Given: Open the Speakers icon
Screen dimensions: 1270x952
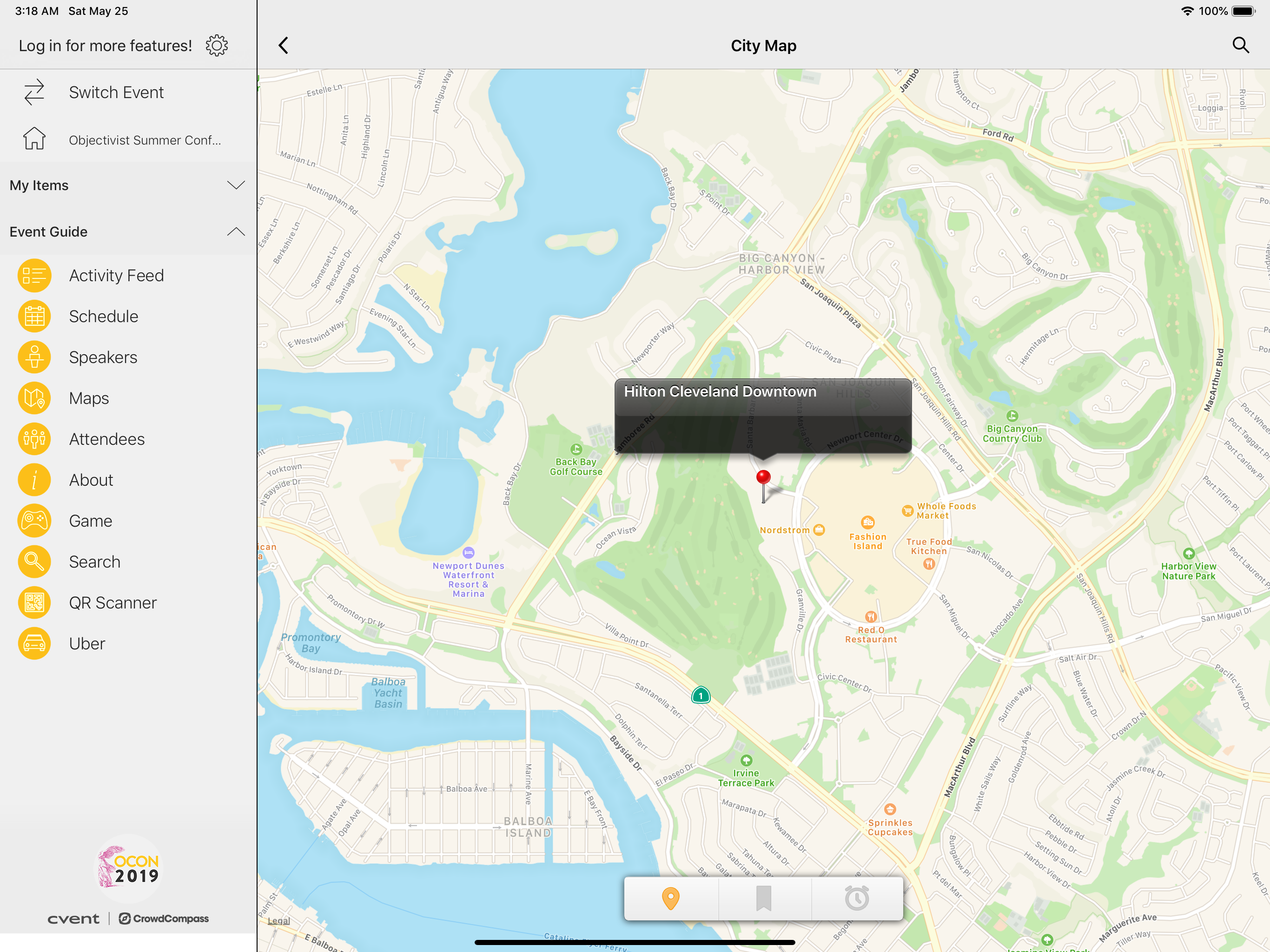Looking at the screenshot, I should (34, 357).
